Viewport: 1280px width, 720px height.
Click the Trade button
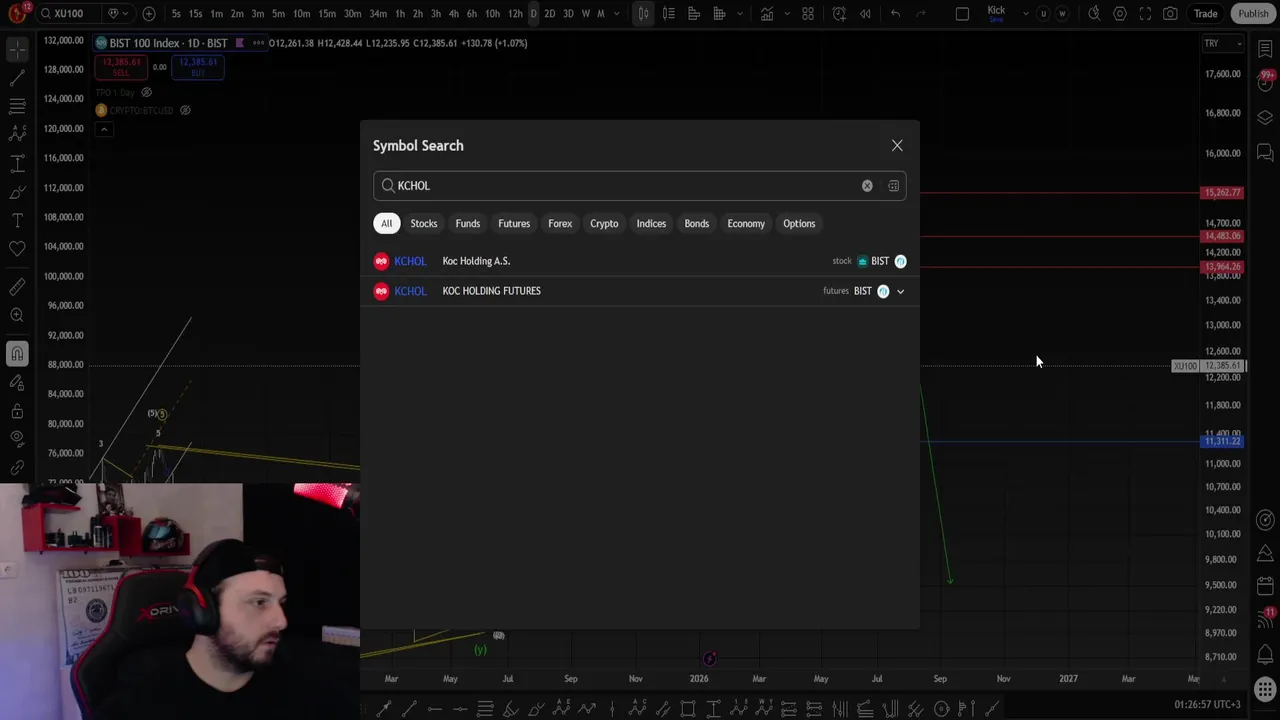click(1205, 14)
